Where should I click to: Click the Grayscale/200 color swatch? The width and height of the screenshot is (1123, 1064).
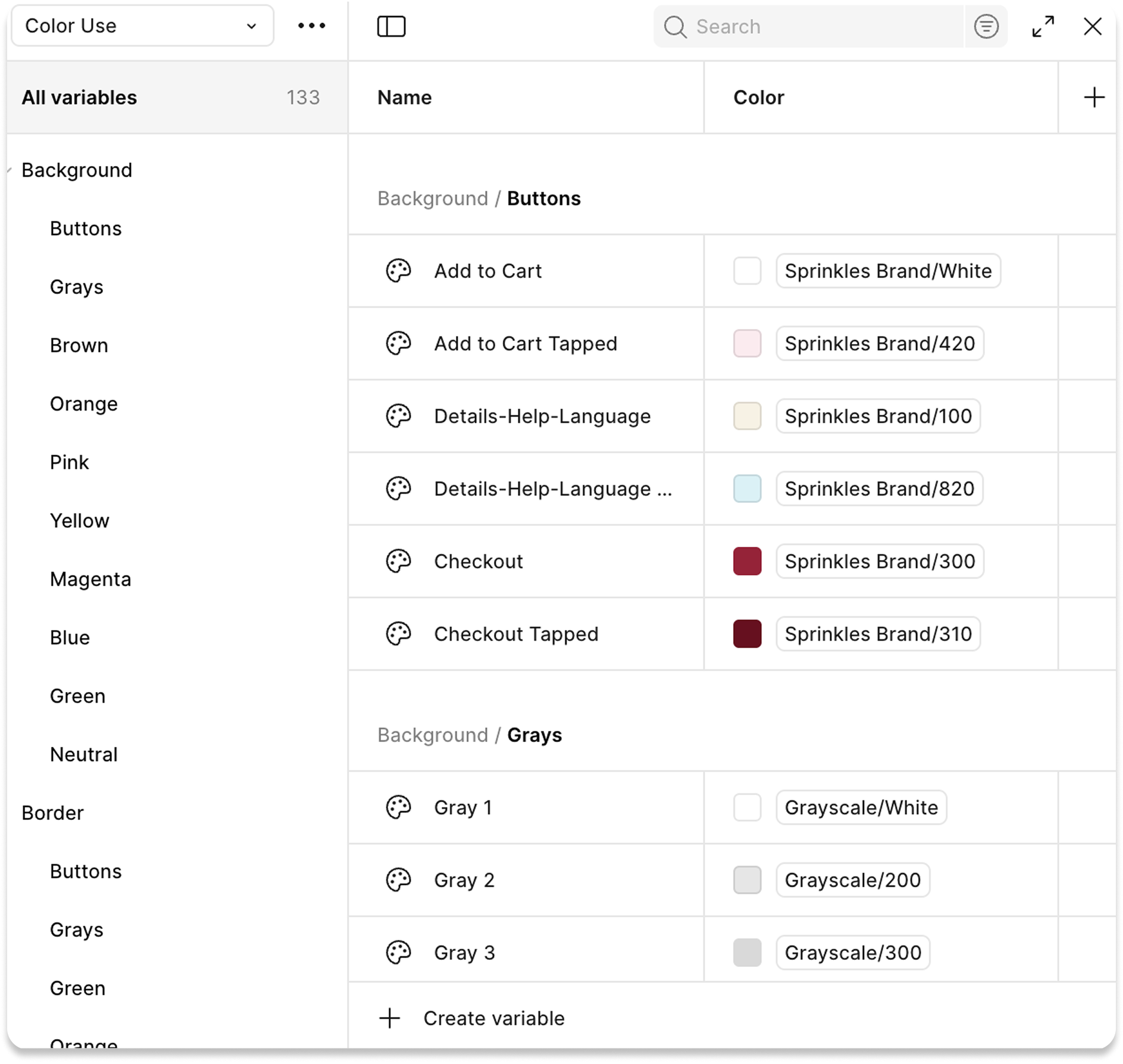(x=747, y=880)
